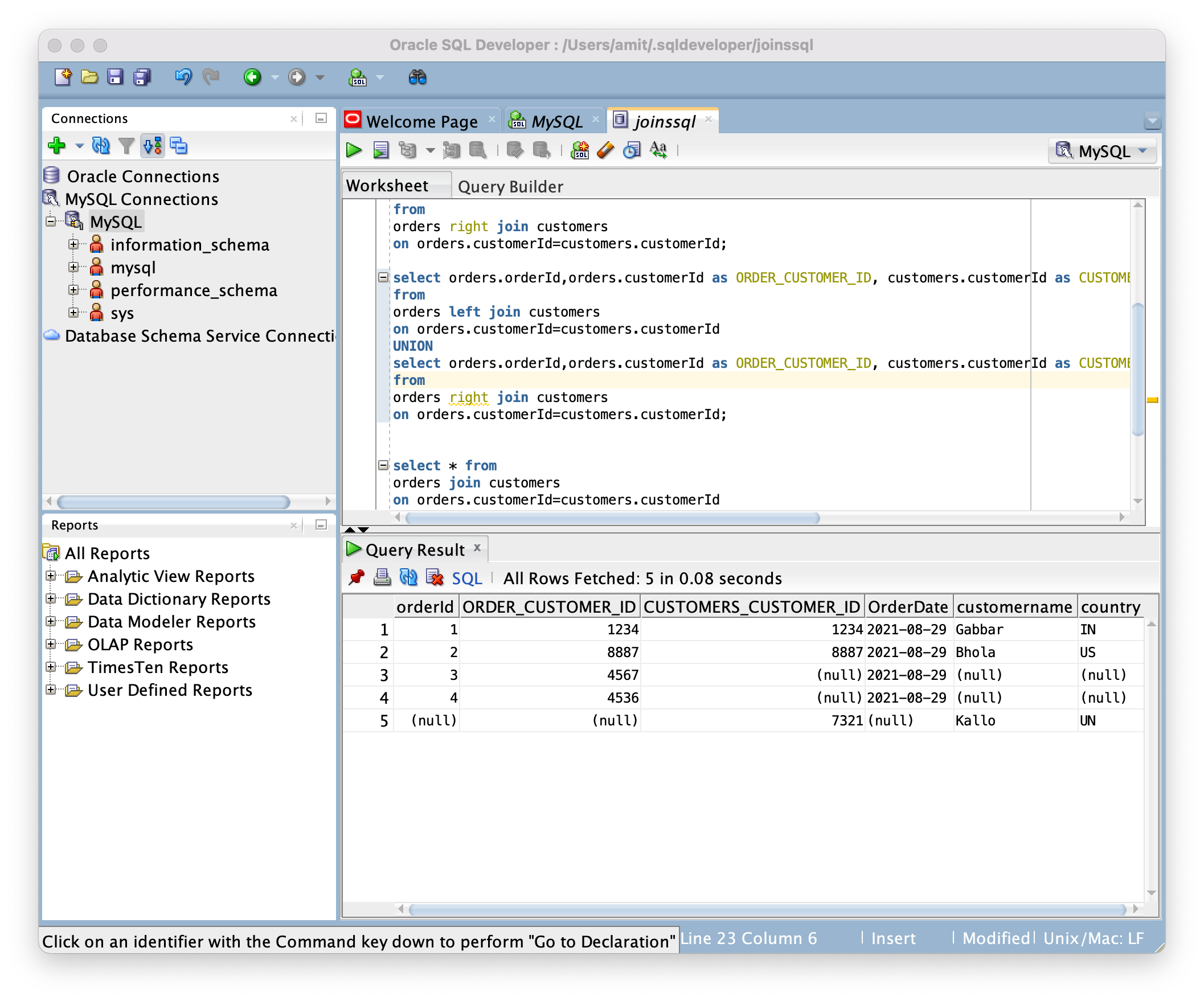Toggle the schema browser icon in Connections toolbar
Image resolution: width=1204 pixels, height=1001 pixels.
click(153, 146)
